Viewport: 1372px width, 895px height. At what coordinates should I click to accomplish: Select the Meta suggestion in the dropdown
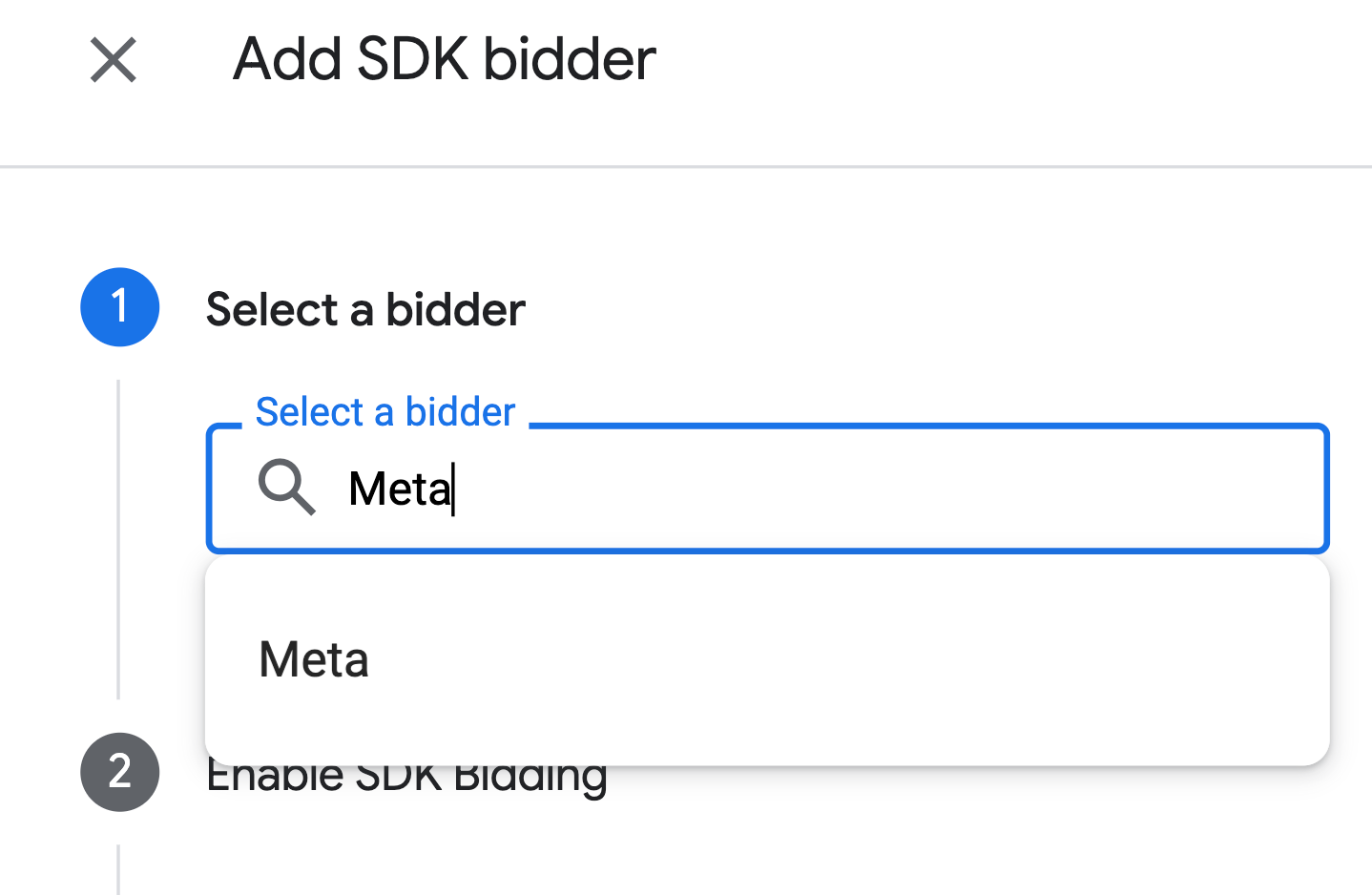(x=314, y=659)
